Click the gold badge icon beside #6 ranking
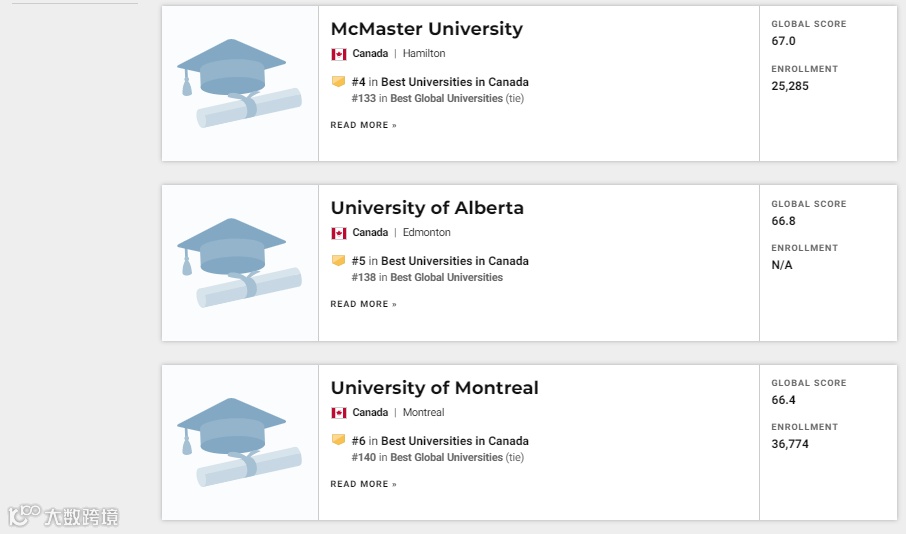Image resolution: width=906 pixels, height=534 pixels. (338, 441)
